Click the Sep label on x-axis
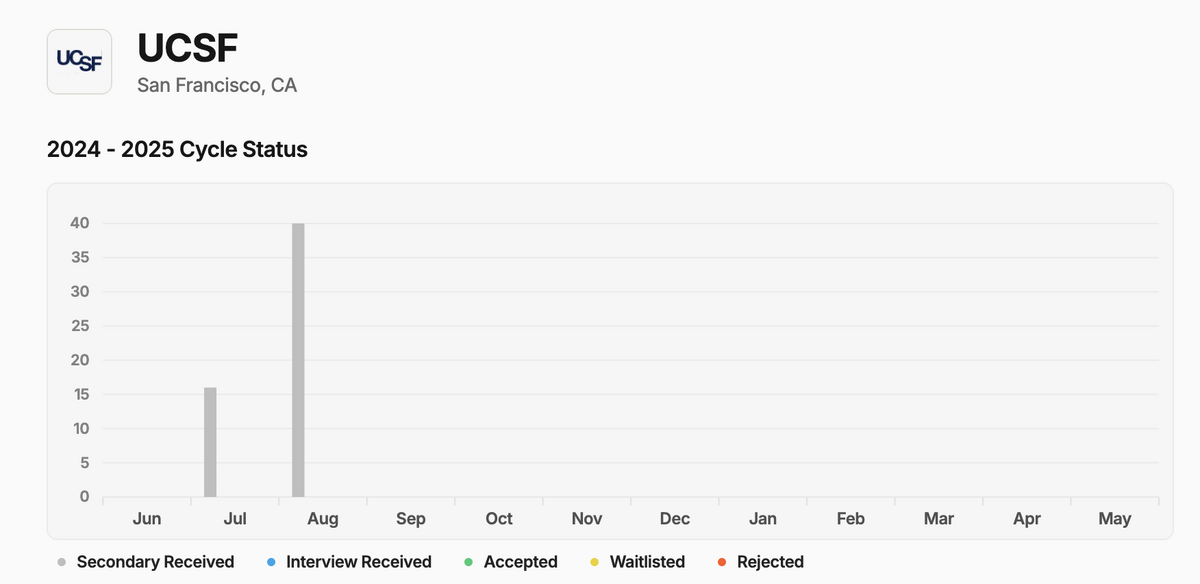 click(411, 518)
